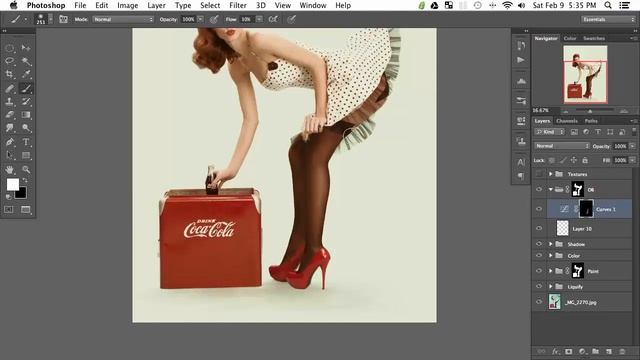640x360 pixels.
Task: Hide the _MG_2270.jpg layer
Action: click(x=539, y=302)
